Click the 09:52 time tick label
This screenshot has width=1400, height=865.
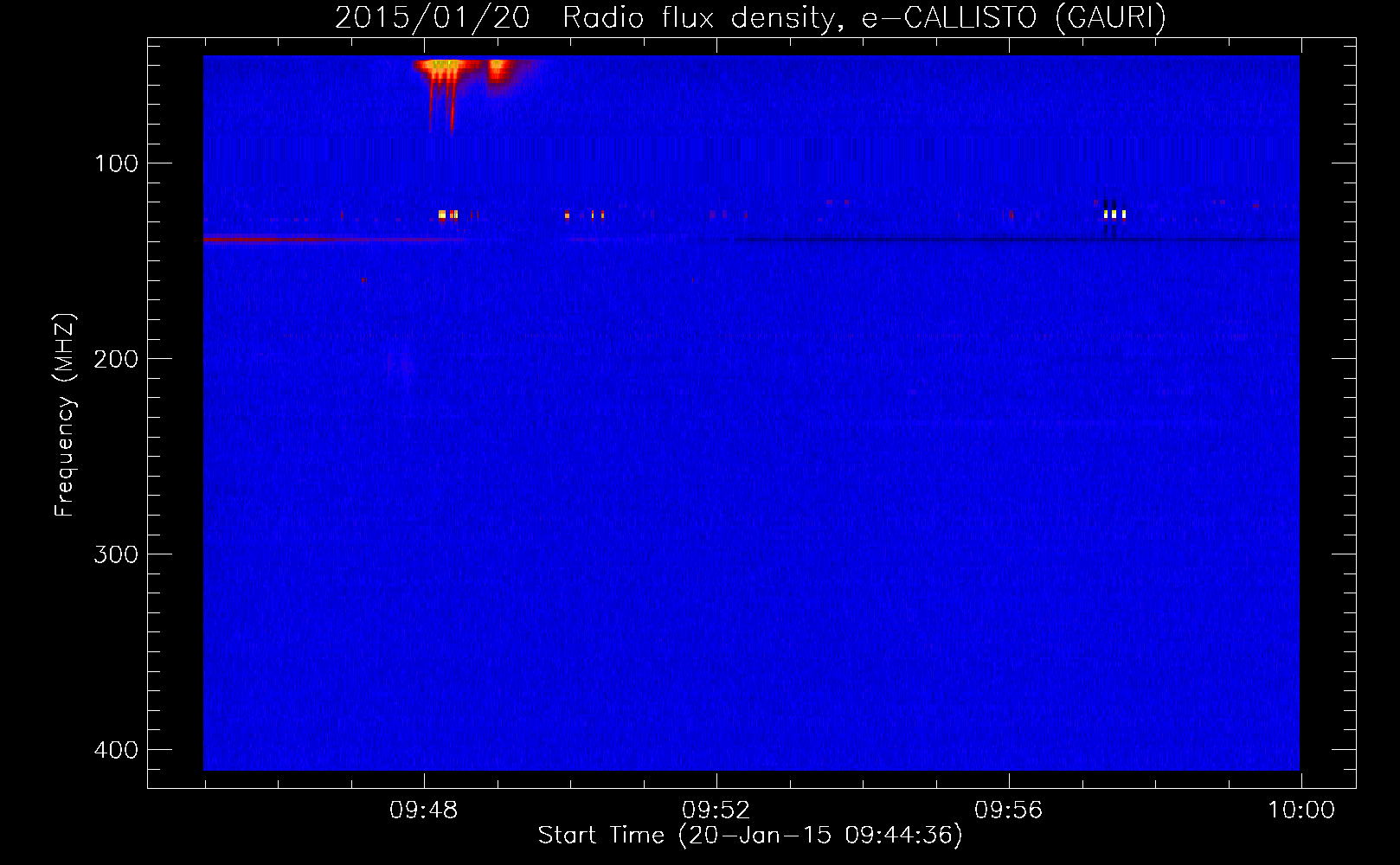point(716,811)
